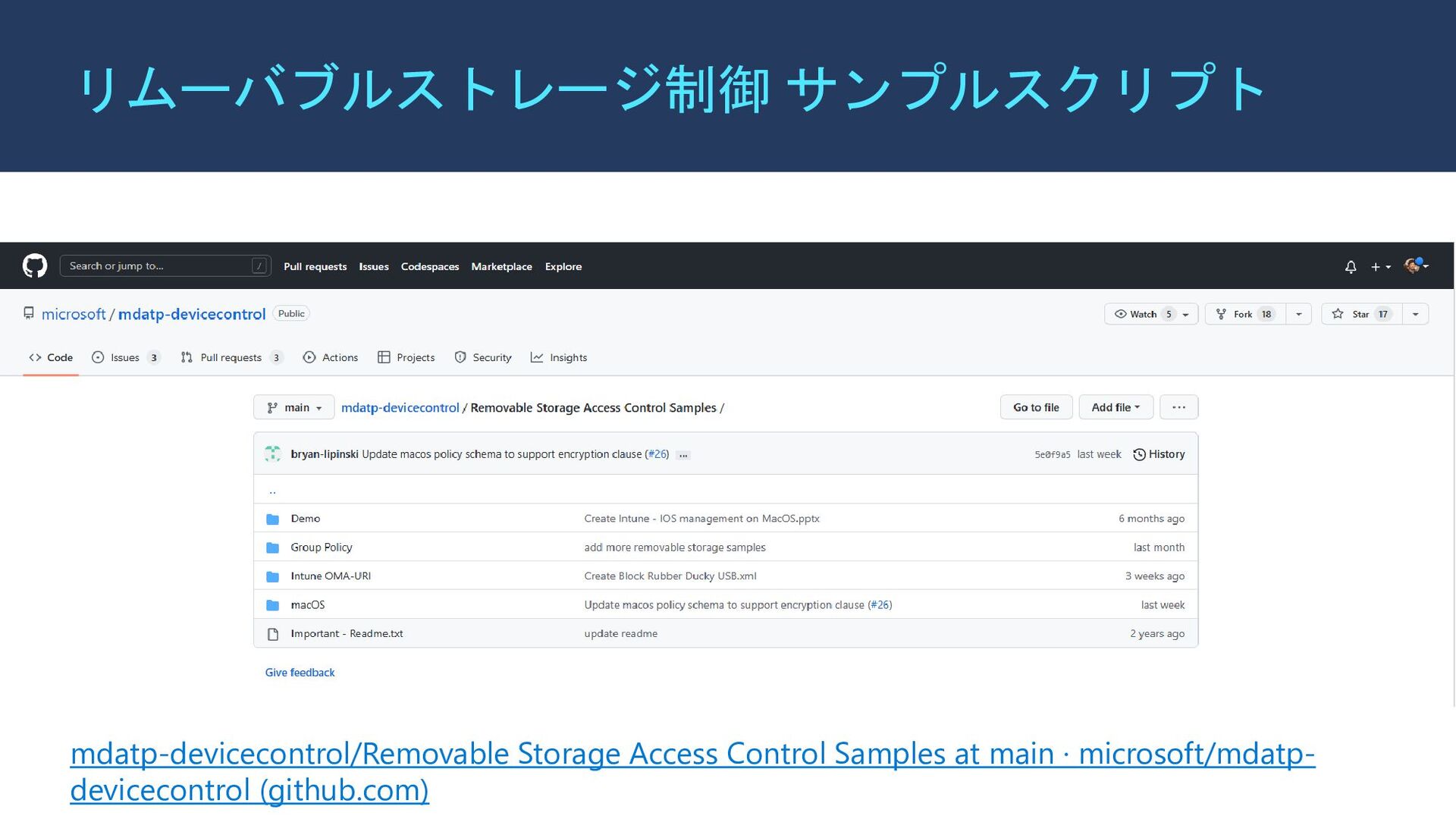This screenshot has width=1456, height=819.
Task: Expand the Fork dropdown arrow
Action: [1299, 314]
